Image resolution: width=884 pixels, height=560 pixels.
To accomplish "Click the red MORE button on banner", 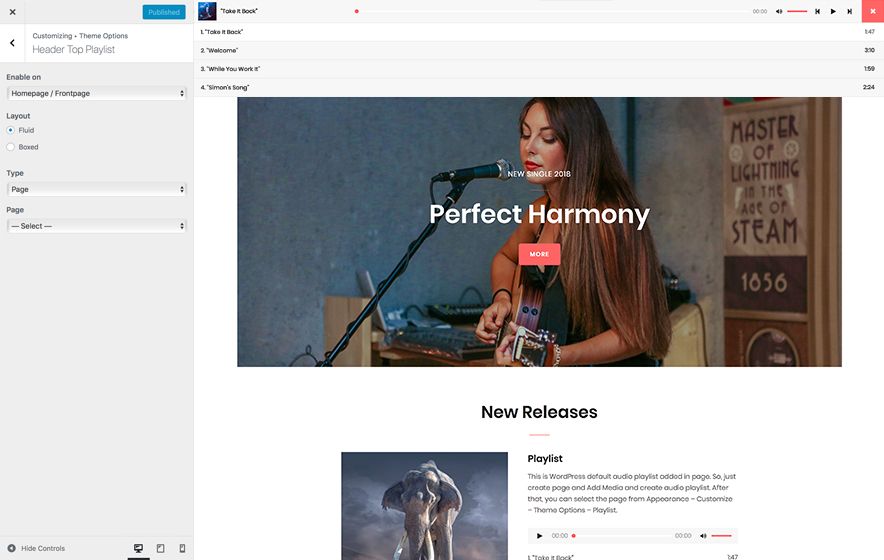I will (x=539, y=254).
